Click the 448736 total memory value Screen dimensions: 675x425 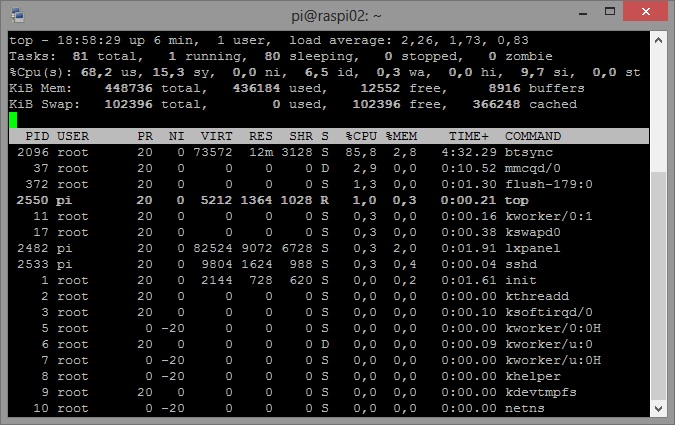tap(128, 88)
